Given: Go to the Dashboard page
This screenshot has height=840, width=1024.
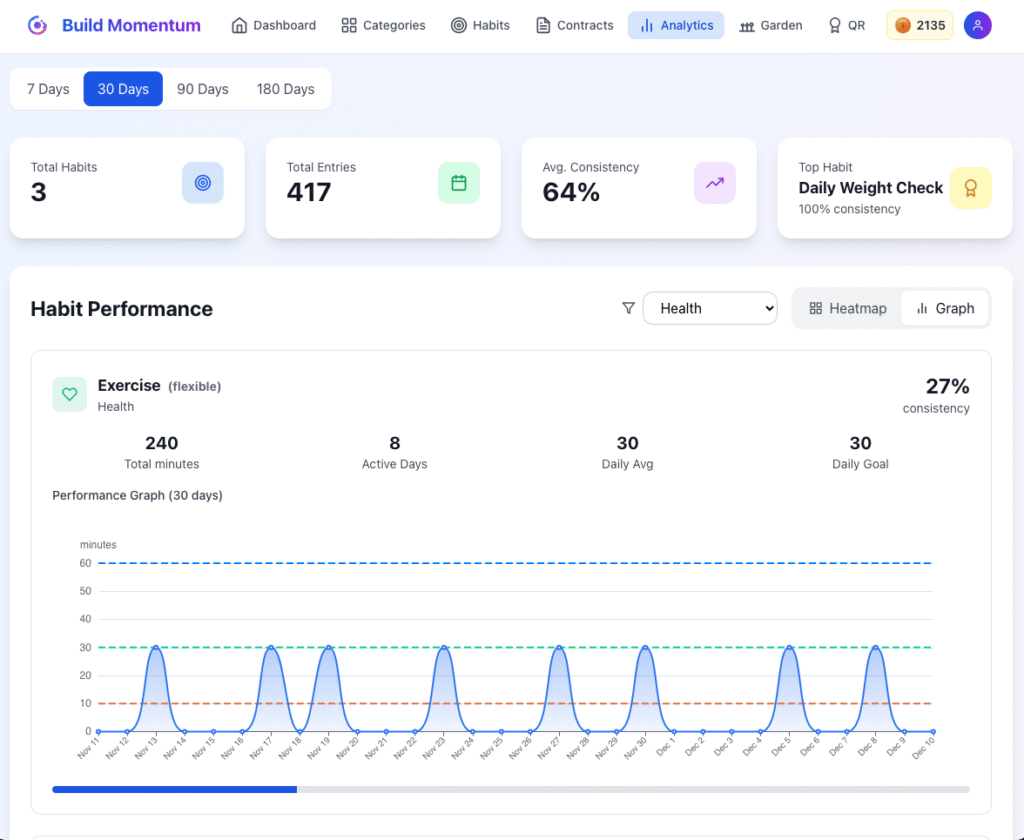Looking at the screenshot, I should 273,25.
